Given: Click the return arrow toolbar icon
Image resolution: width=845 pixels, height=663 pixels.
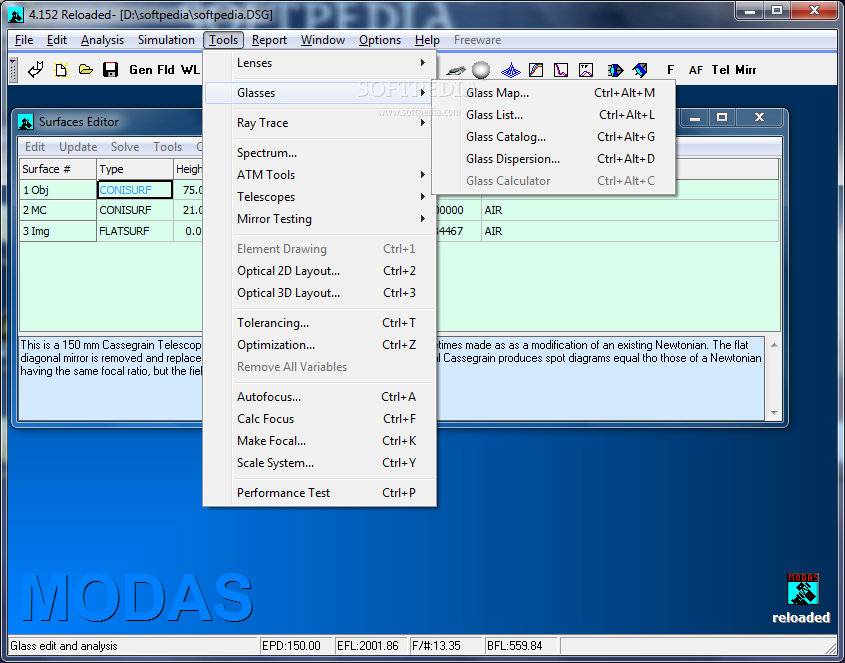Looking at the screenshot, I should (36, 70).
